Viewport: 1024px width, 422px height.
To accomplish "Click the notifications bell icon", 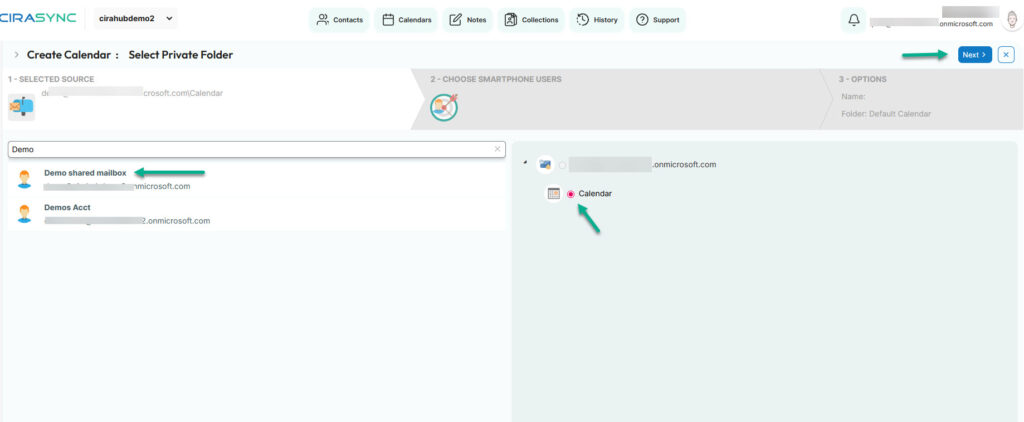I will (x=853, y=20).
